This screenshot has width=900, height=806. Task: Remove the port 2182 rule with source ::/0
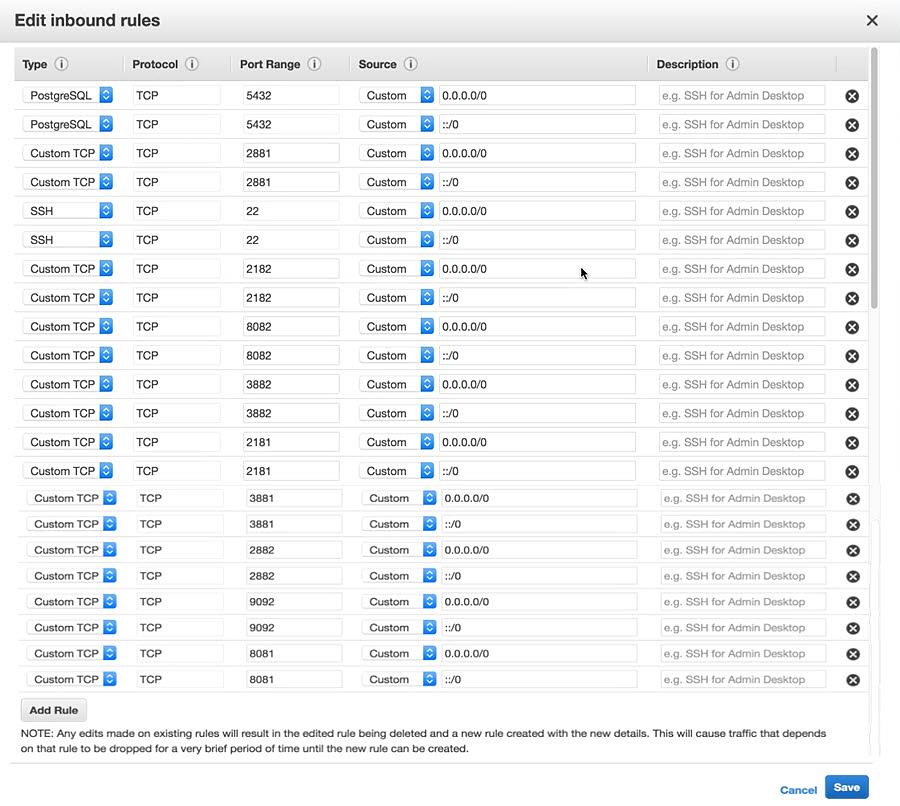(852, 299)
